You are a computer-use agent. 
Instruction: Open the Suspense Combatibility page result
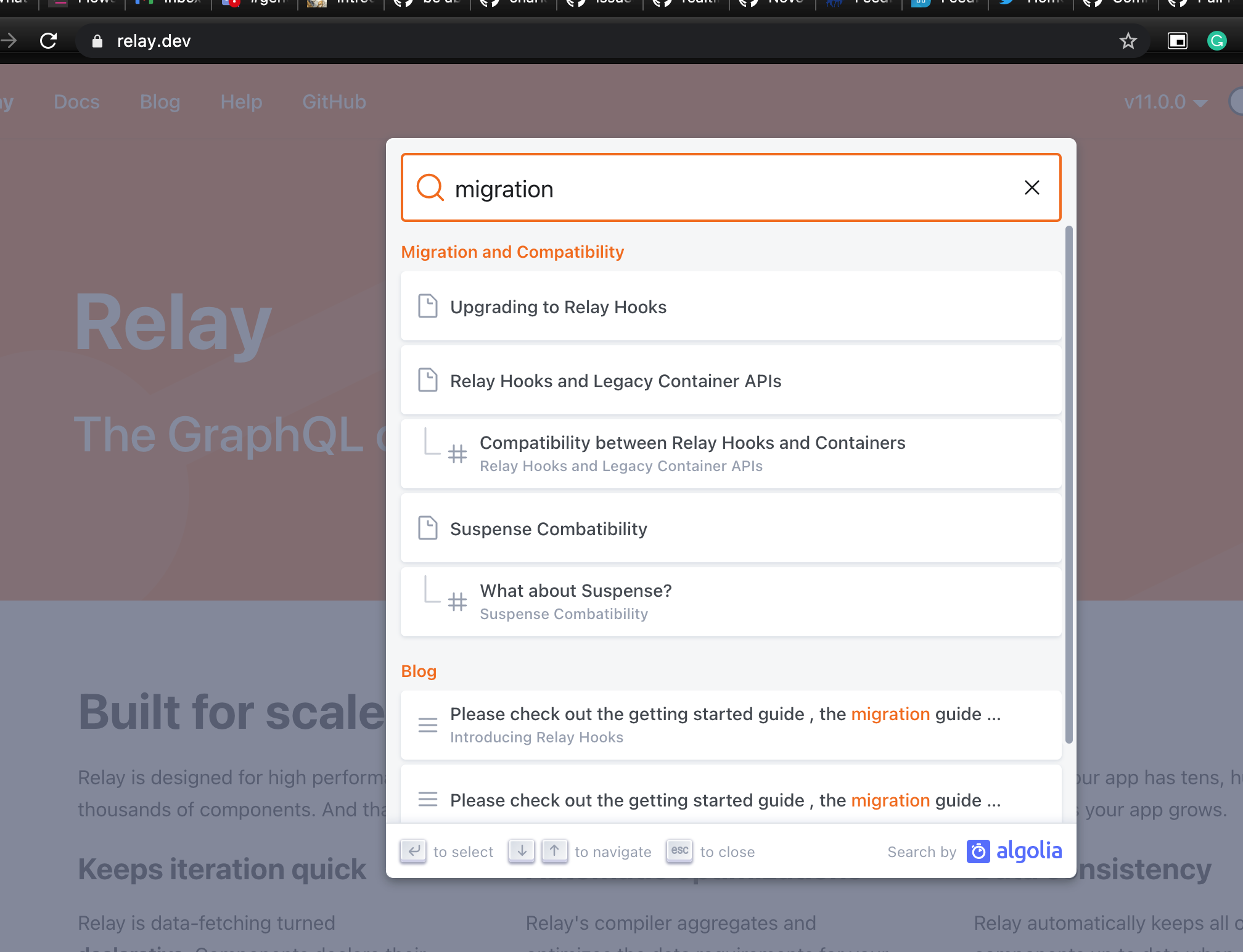pyautogui.click(x=548, y=528)
